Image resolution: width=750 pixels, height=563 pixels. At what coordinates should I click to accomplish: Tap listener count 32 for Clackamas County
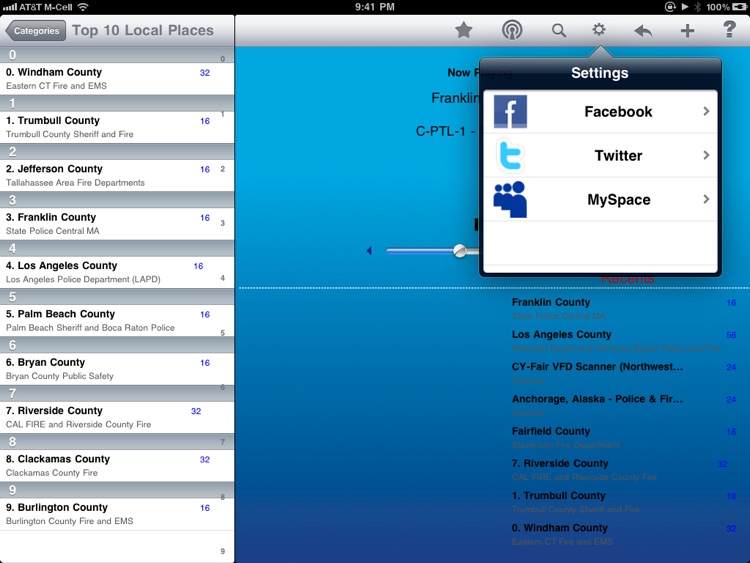click(x=205, y=459)
